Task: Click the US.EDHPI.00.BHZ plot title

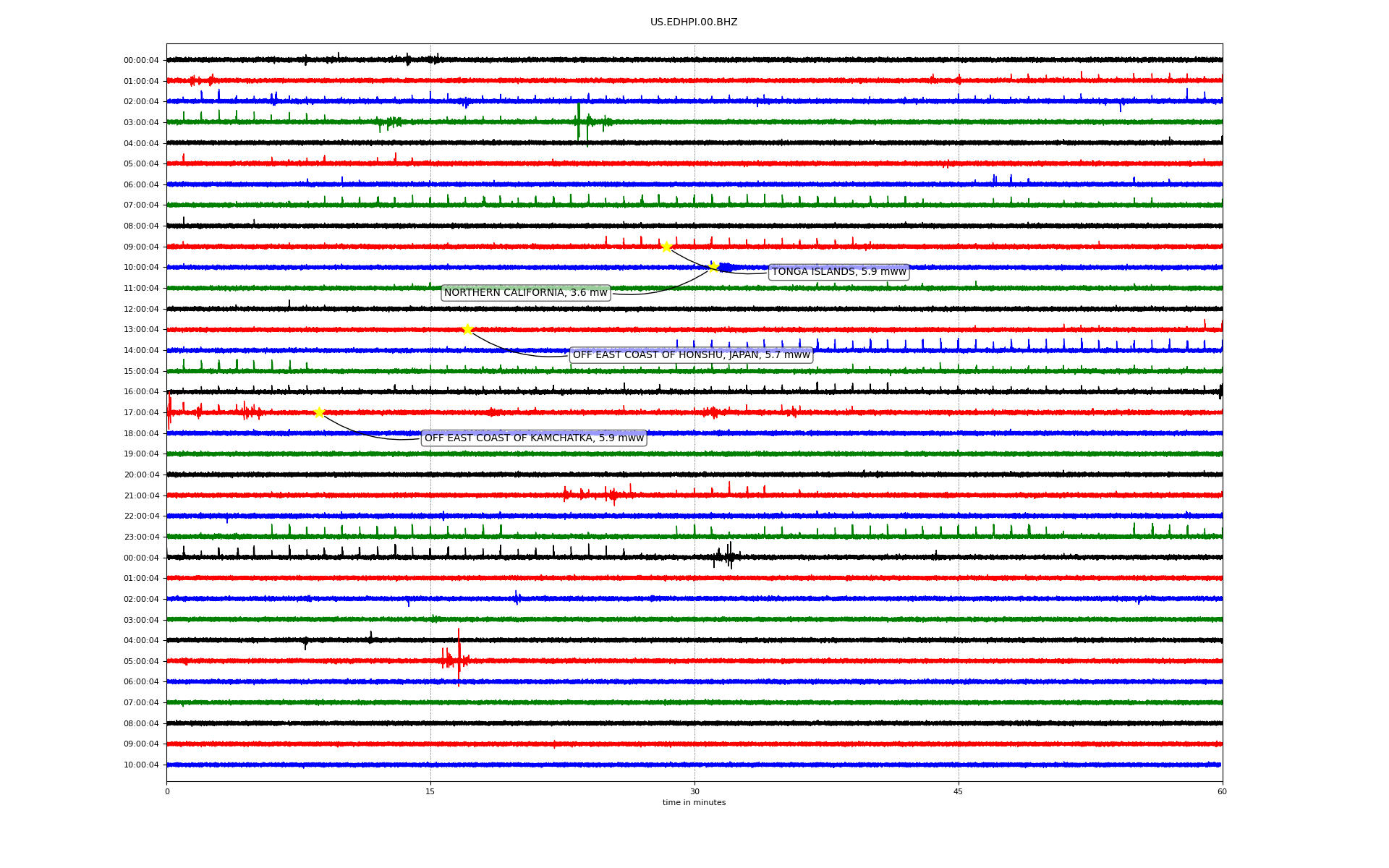Action: coord(694,22)
